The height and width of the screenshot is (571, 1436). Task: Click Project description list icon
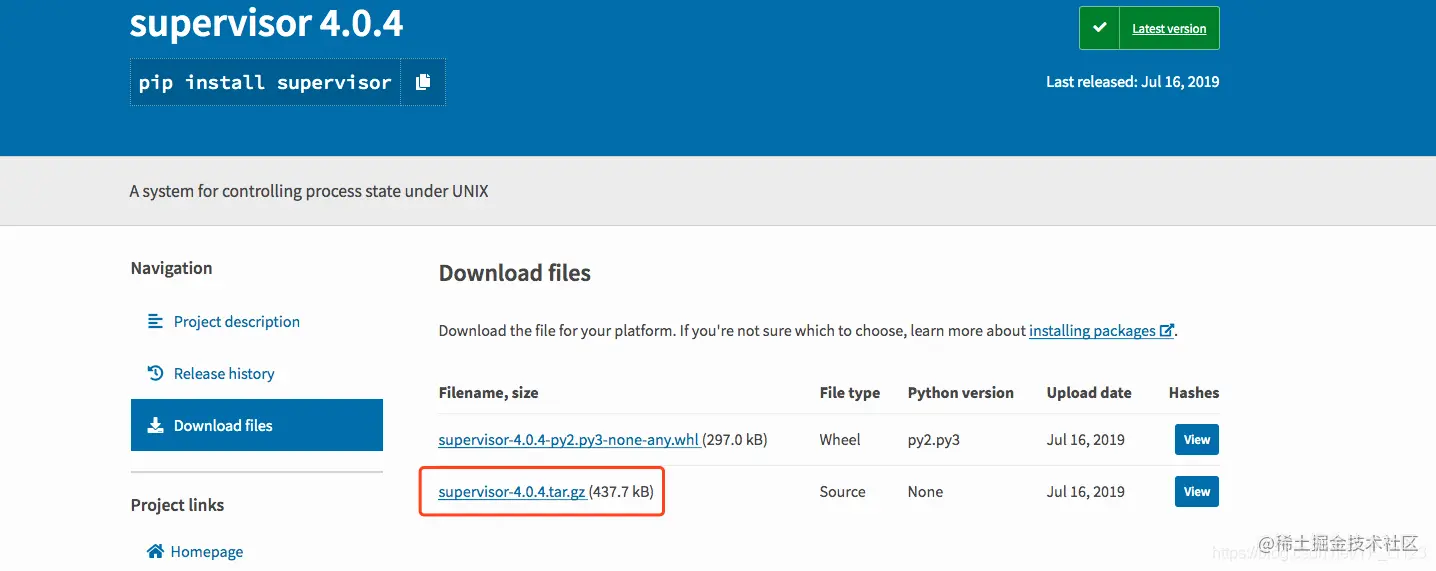pos(155,321)
